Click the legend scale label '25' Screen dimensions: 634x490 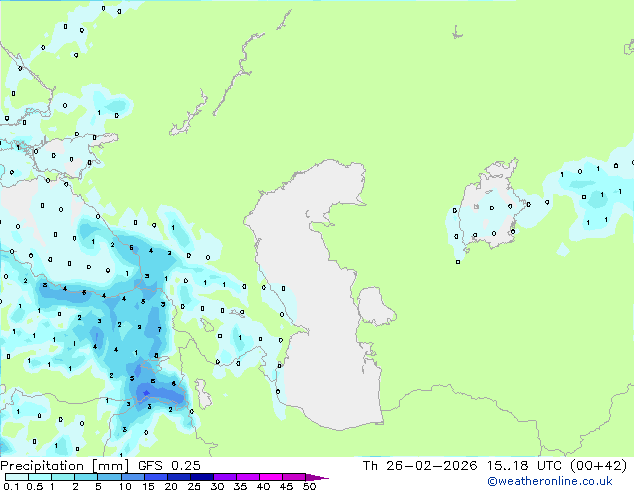coord(194,486)
